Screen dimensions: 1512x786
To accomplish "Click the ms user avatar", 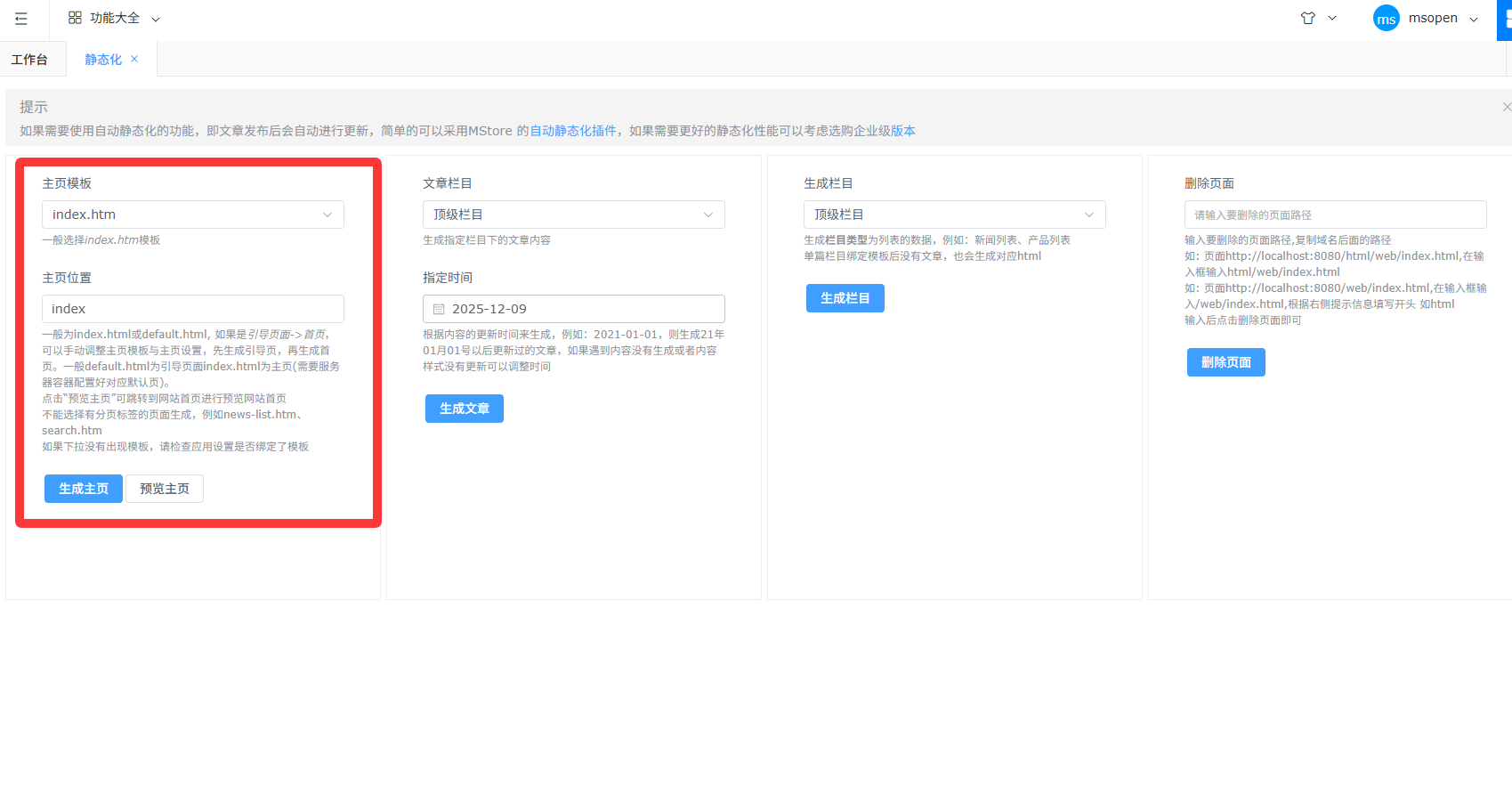I will tap(1386, 19).
